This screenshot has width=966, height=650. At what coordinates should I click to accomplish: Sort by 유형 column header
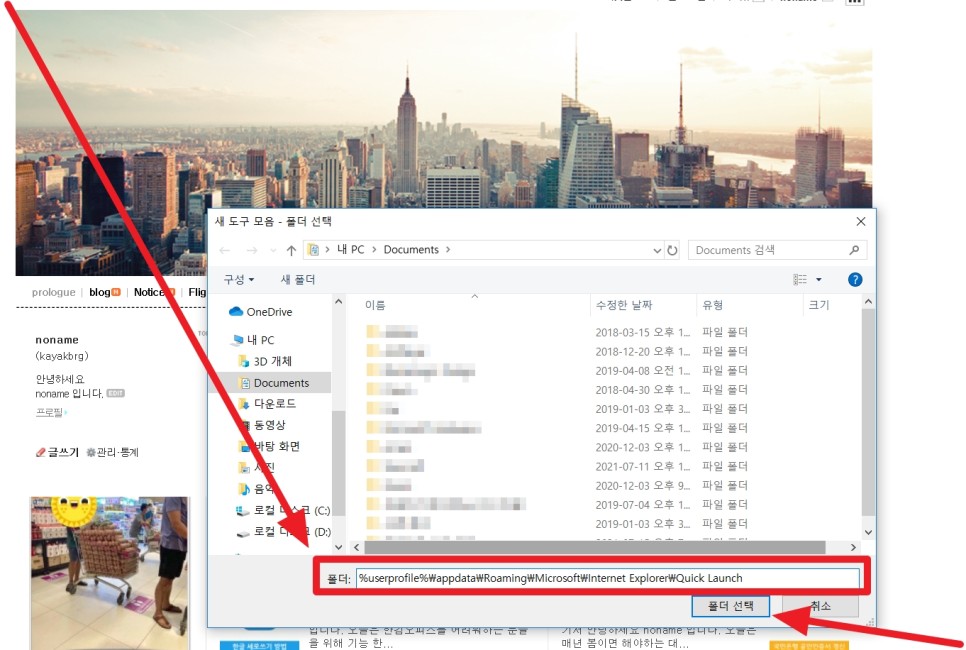click(x=712, y=305)
